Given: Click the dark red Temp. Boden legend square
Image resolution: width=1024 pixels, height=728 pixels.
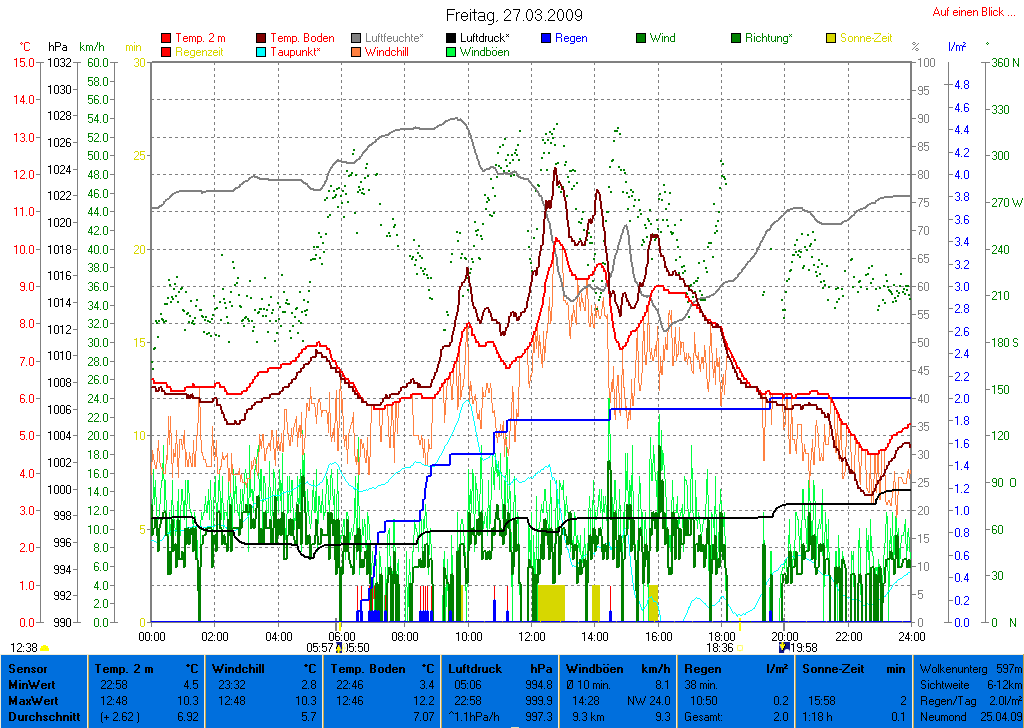Looking at the screenshot, I should [x=262, y=38].
